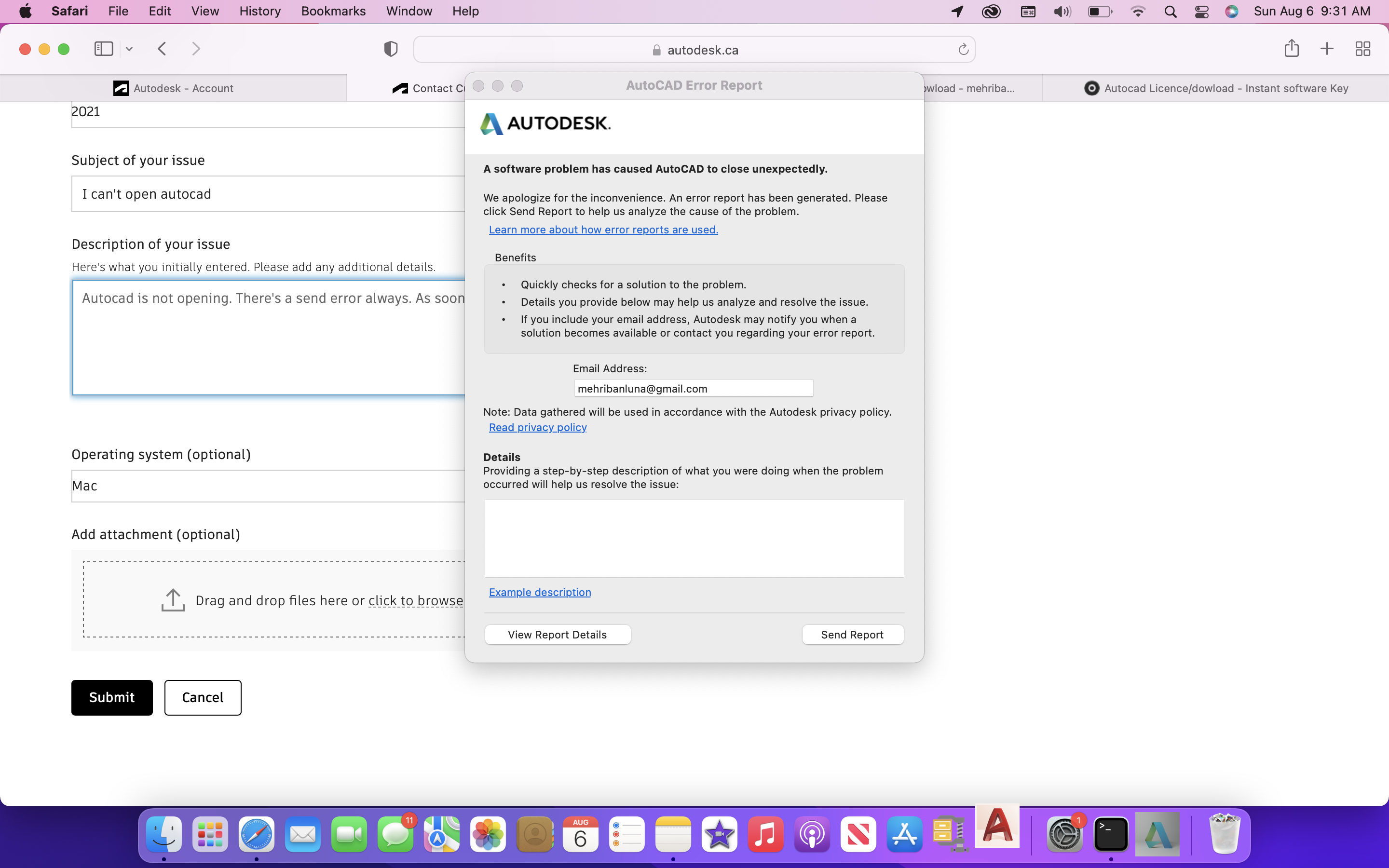Click the AutoCAD icon in the Dock

(997, 827)
